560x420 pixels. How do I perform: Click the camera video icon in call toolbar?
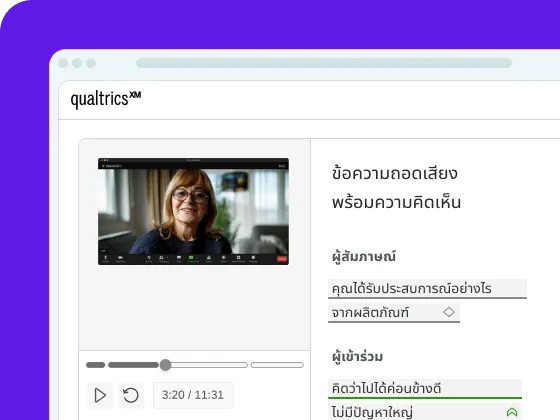pos(120,258)
